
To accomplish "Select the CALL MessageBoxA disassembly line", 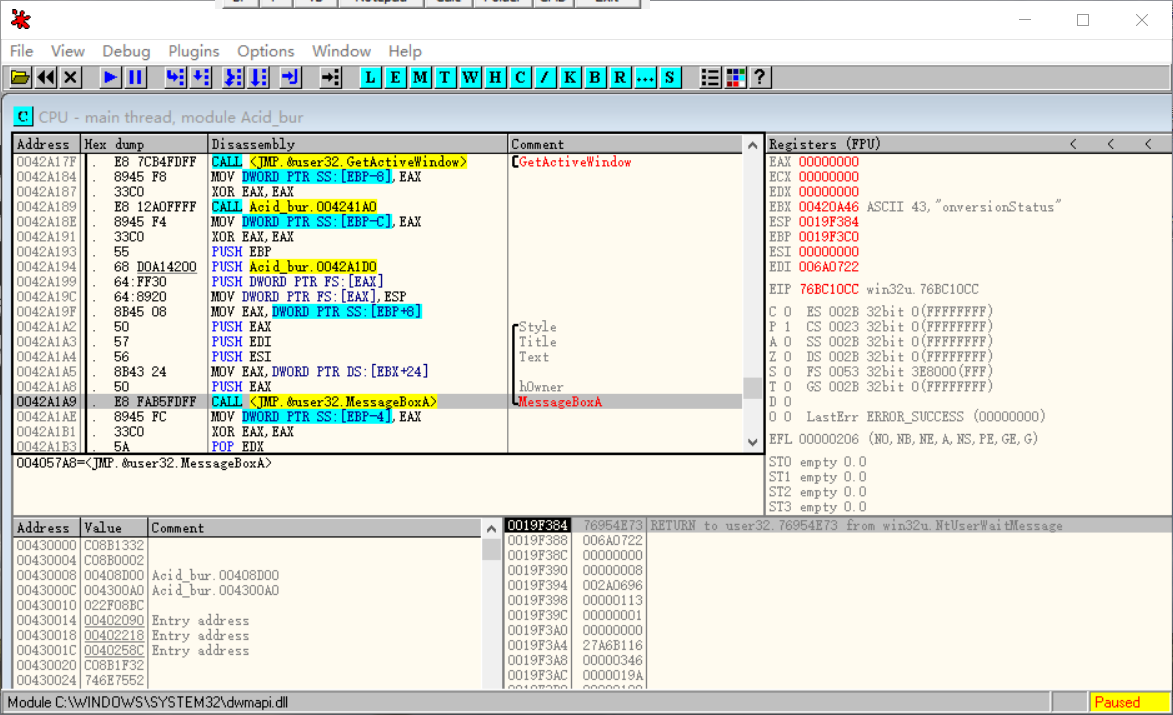I will click(323, 402).
